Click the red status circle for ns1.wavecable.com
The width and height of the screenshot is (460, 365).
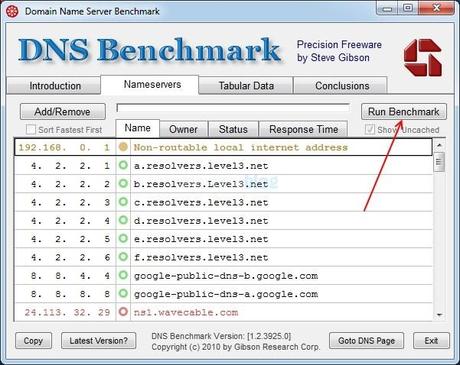point(123,312)
